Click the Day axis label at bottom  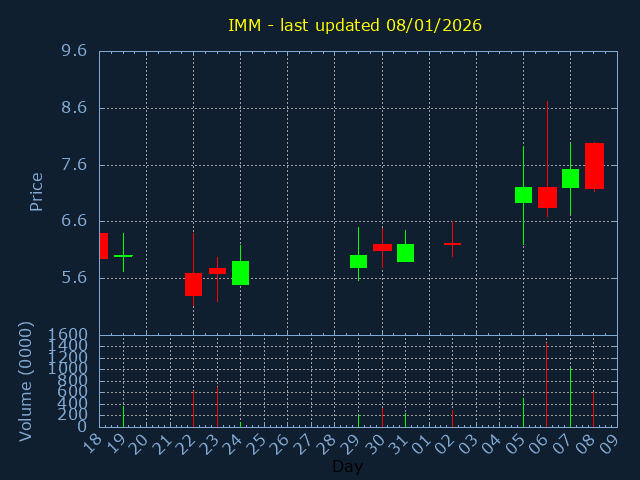point(347,466)
